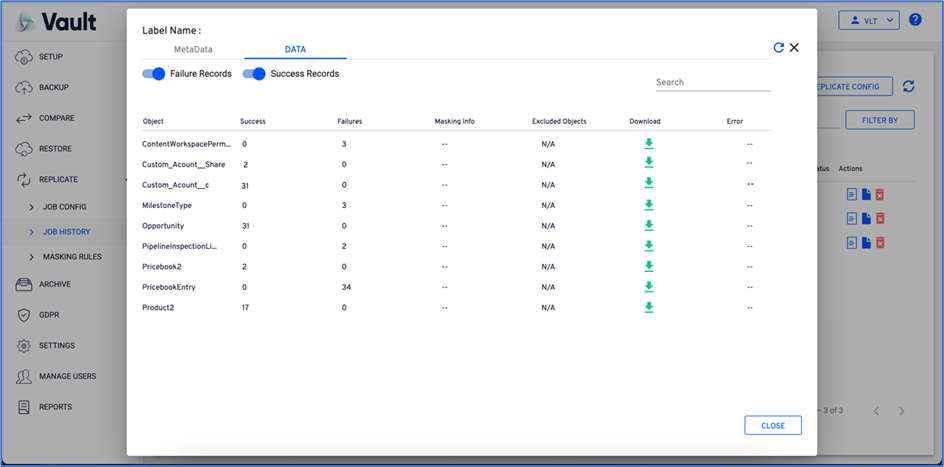The image size is (944, 467).
Task: Expand the Masking Rules sidebar item
Action: pos(71,257)
